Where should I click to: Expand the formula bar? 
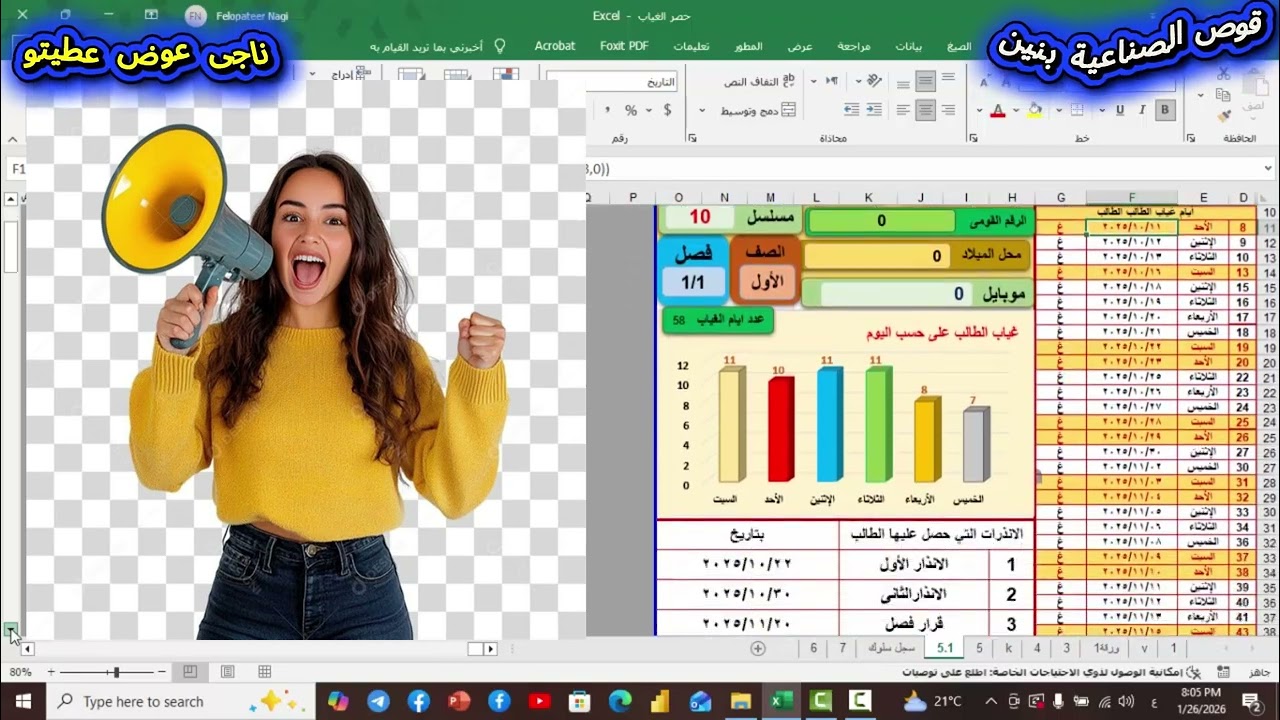[x=1268, y=169]
